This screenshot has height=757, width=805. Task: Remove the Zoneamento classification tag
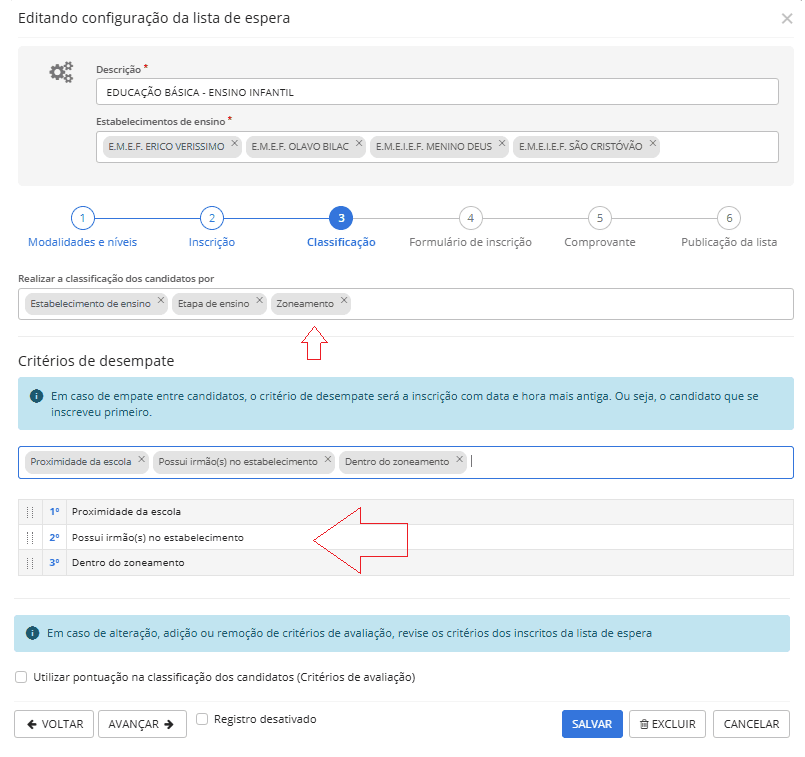tap(344, 301)
